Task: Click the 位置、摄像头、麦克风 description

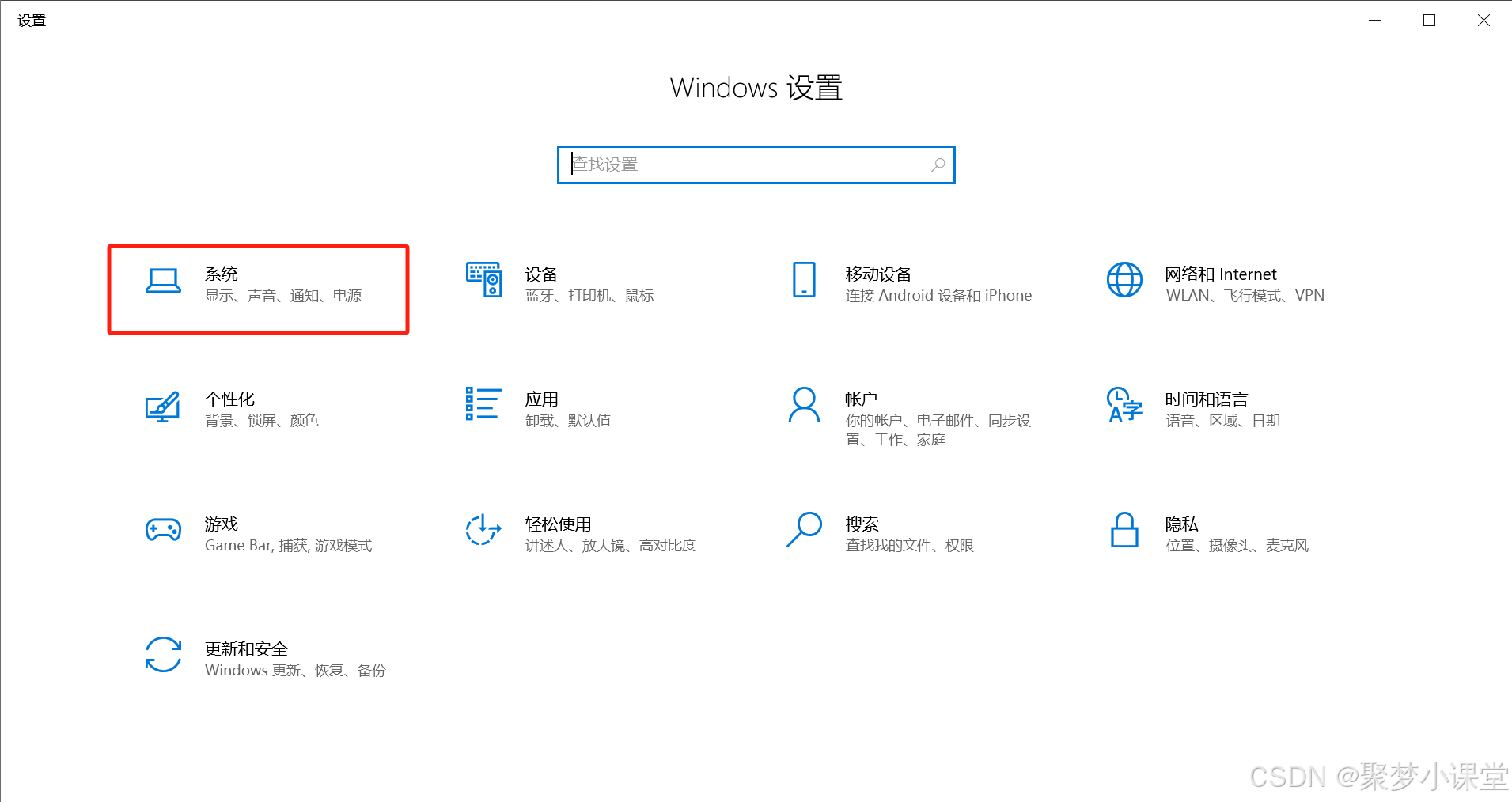Action: (1237, 546)
